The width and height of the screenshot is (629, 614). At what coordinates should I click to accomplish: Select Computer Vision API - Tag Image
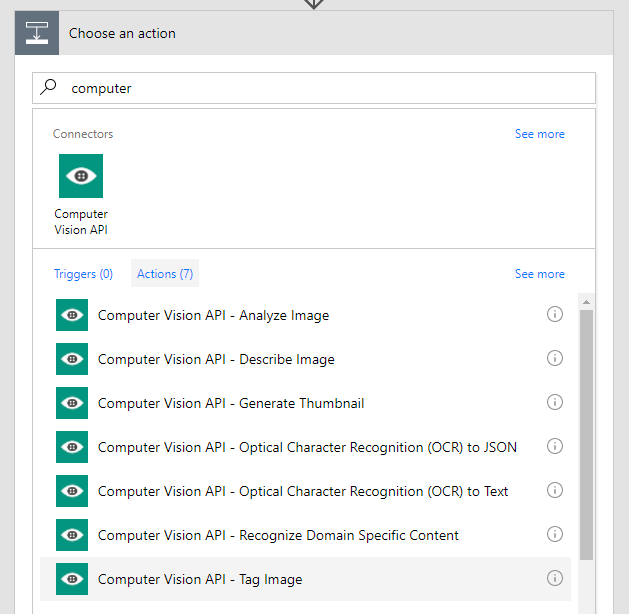(x=305, y=579)
